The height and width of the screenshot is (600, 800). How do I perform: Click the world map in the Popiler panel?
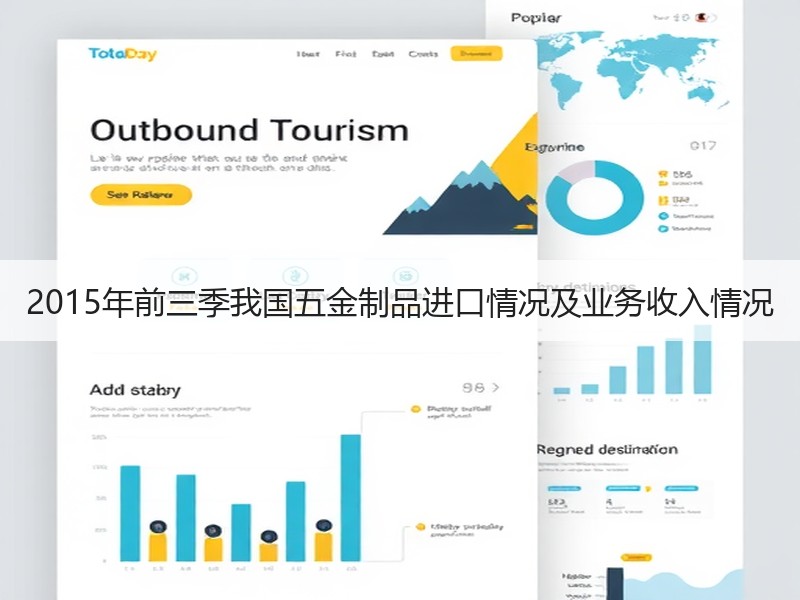click(x=632, y=69)
